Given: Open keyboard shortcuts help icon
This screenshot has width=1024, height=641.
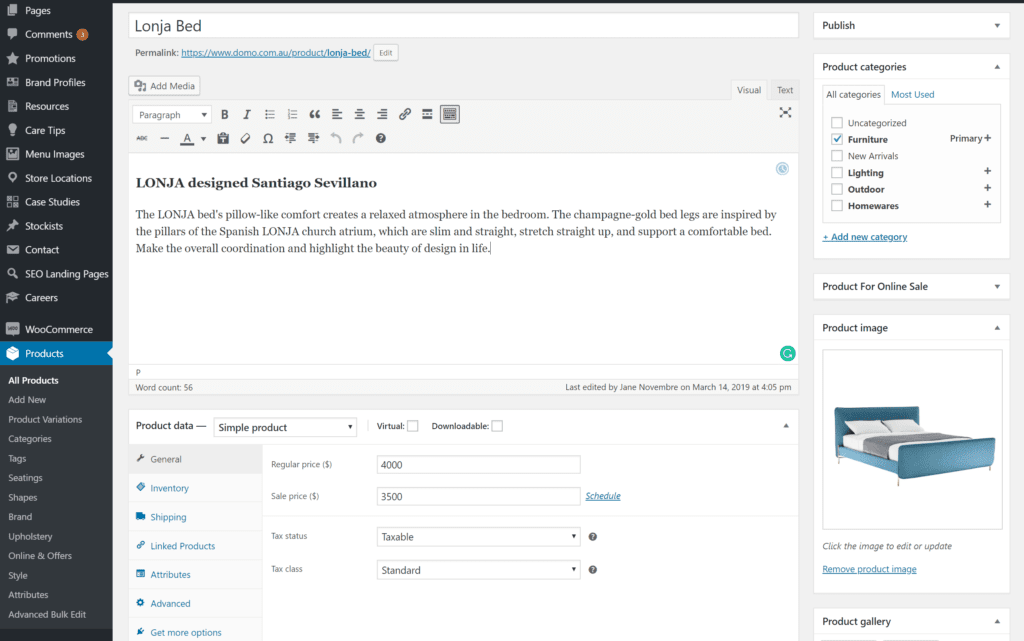Looking at the screenshot, I should coord(381,138).
